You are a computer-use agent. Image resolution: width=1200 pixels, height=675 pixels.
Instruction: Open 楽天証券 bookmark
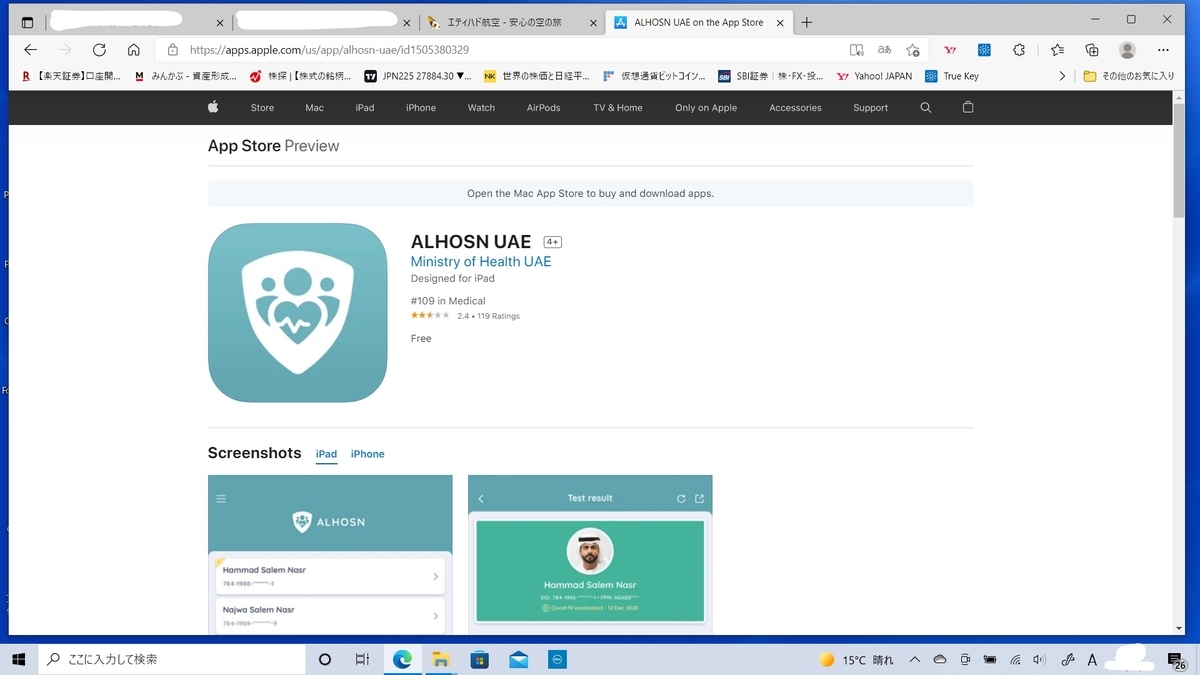tap(71, 76)
